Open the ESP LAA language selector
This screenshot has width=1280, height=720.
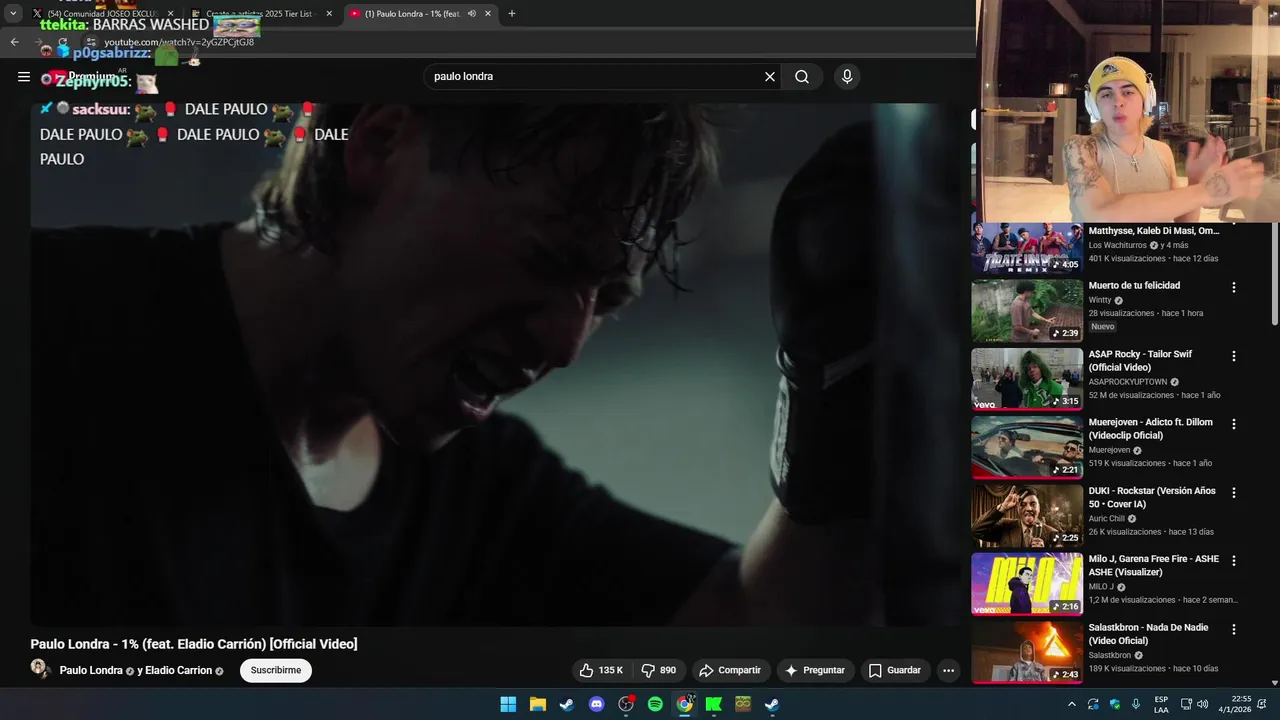click(x=1161, y=704)
